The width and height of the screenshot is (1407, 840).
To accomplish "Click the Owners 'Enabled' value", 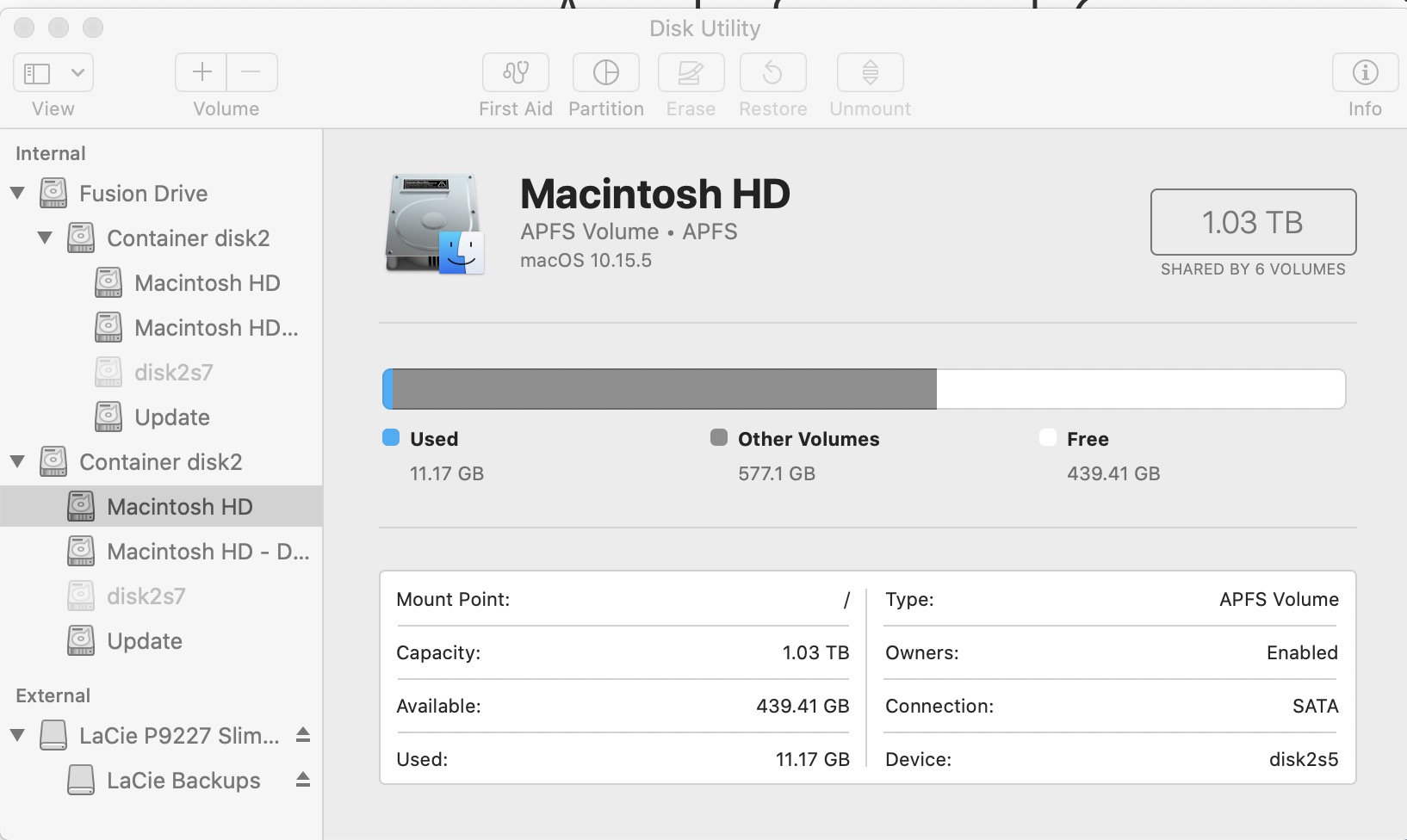I will pyautogui.click(x=1302, y=652).
